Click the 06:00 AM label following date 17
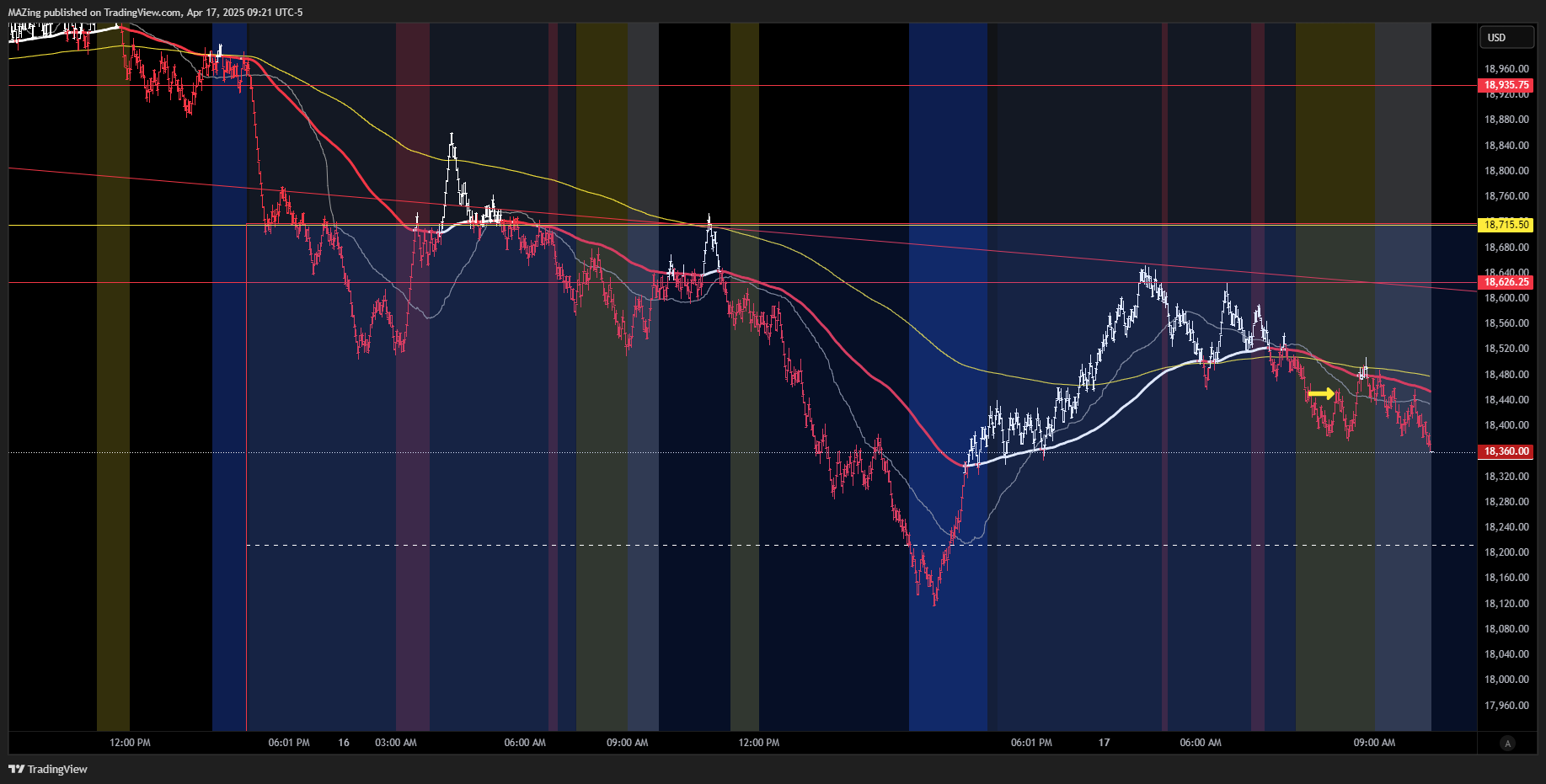The image size is (1546, 784). (1201, 743)
